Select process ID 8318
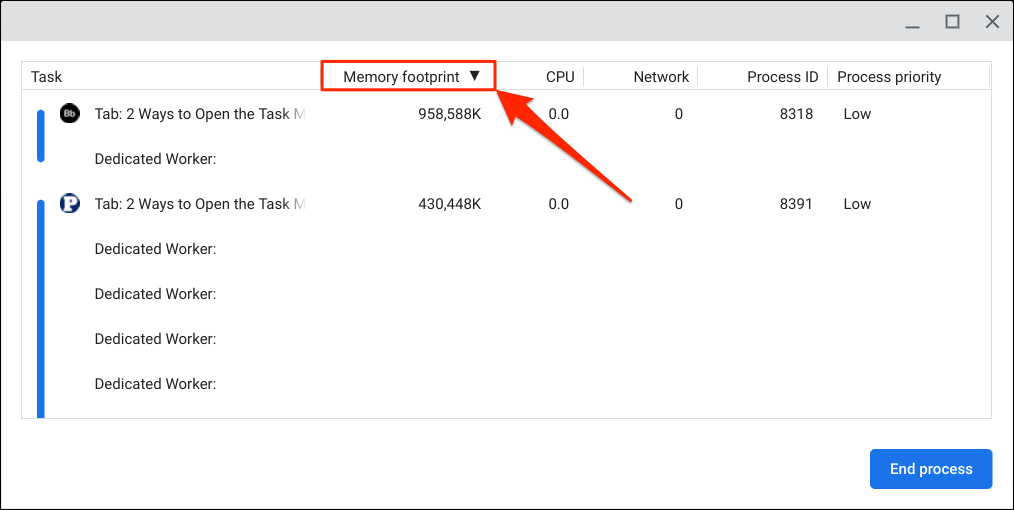The height and width of the screenshot is (510, 1014). coord(796,114)
